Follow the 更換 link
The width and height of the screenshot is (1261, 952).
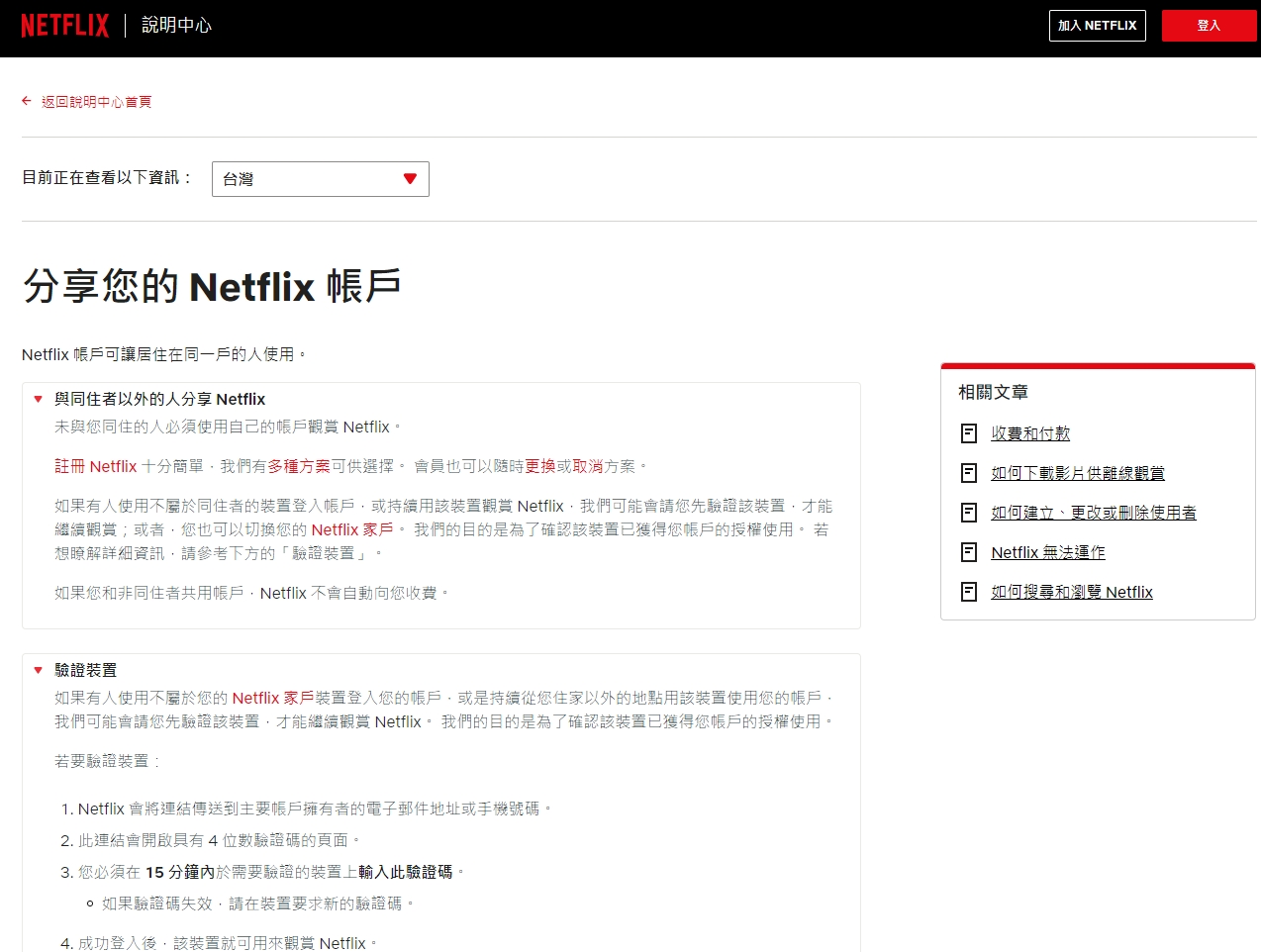pos(540,466)
